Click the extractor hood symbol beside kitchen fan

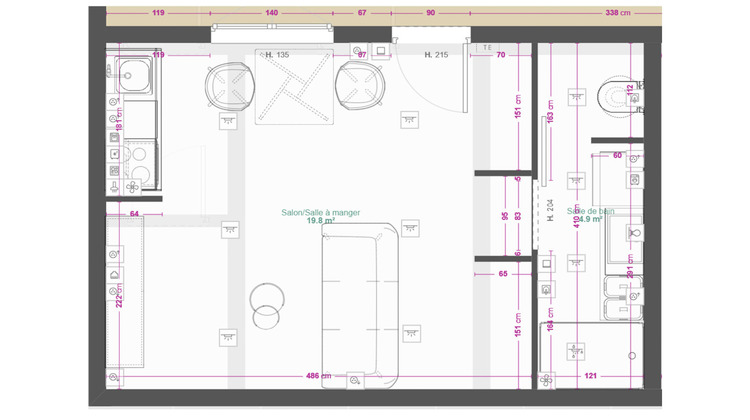(114, 186)
